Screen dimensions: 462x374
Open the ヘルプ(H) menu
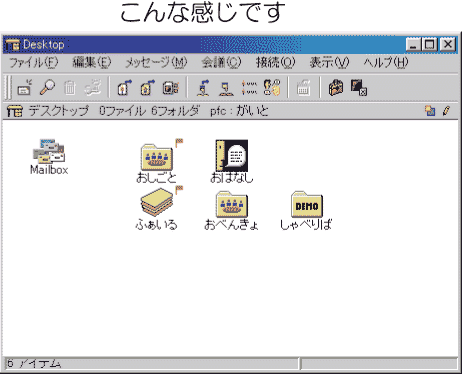click(x=386, y=62)
